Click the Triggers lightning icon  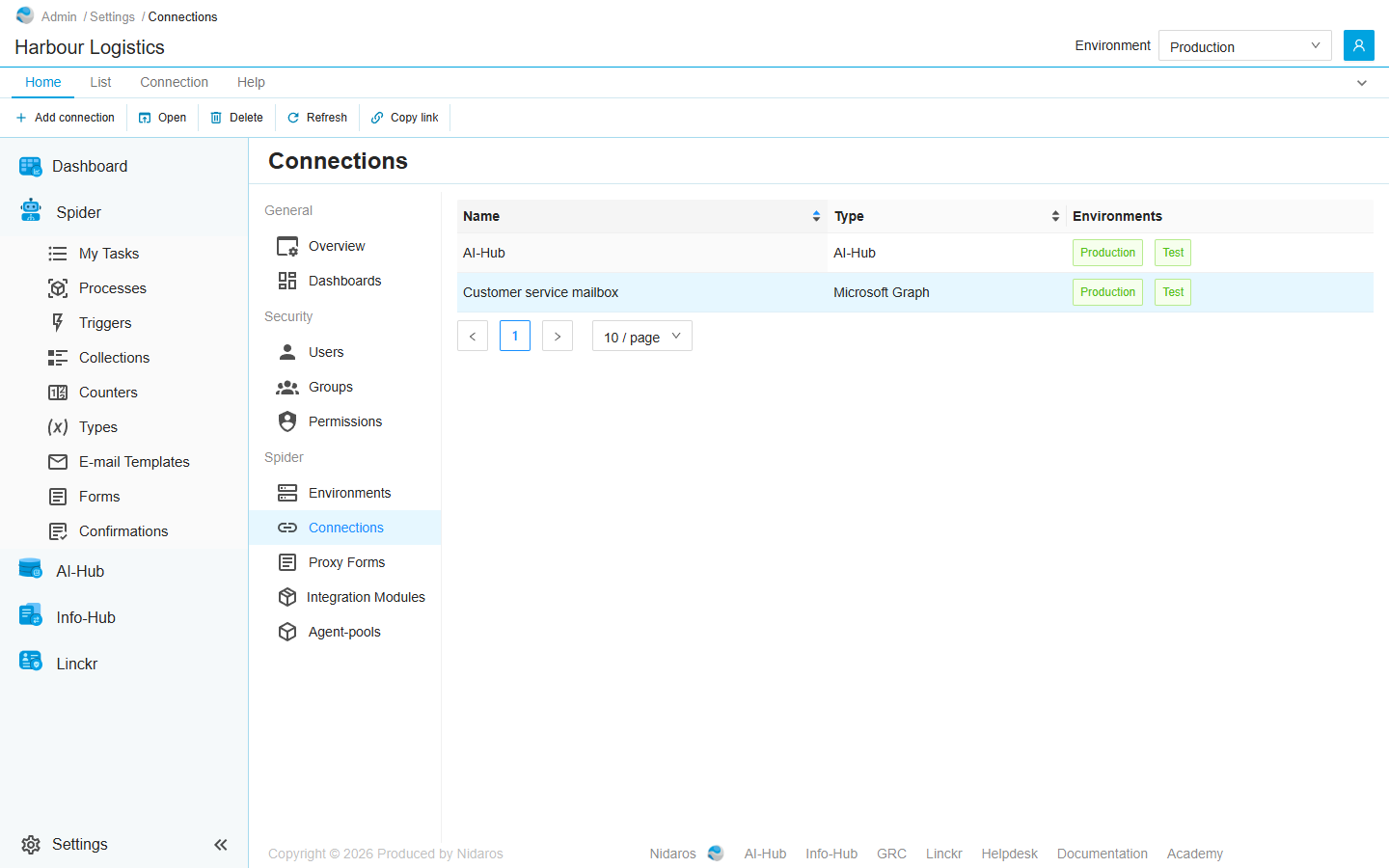[58, 323]
